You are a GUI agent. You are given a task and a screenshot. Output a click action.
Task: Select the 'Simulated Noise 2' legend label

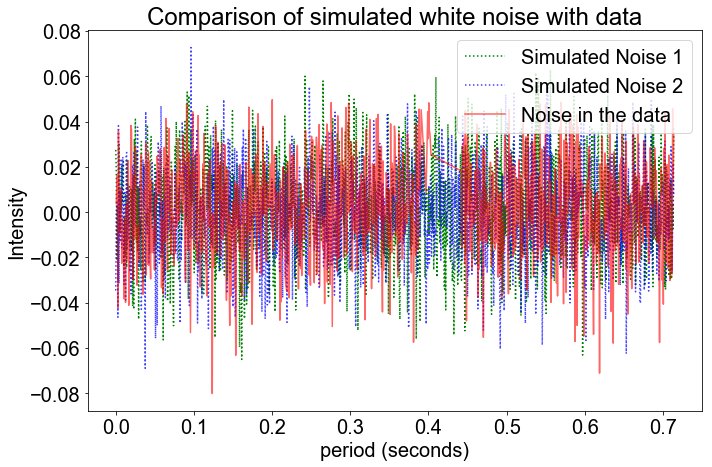601,85
